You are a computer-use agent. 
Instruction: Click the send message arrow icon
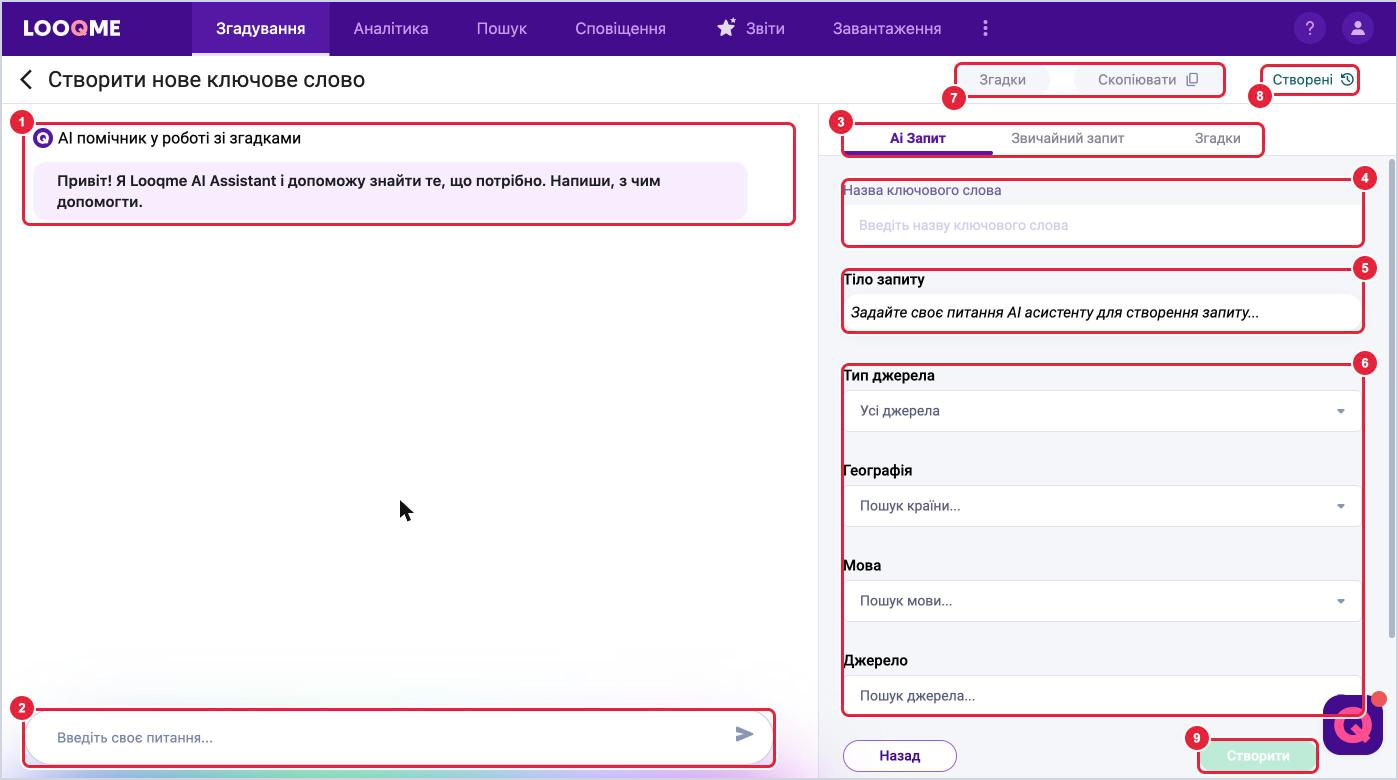click(x=744, y=734)
